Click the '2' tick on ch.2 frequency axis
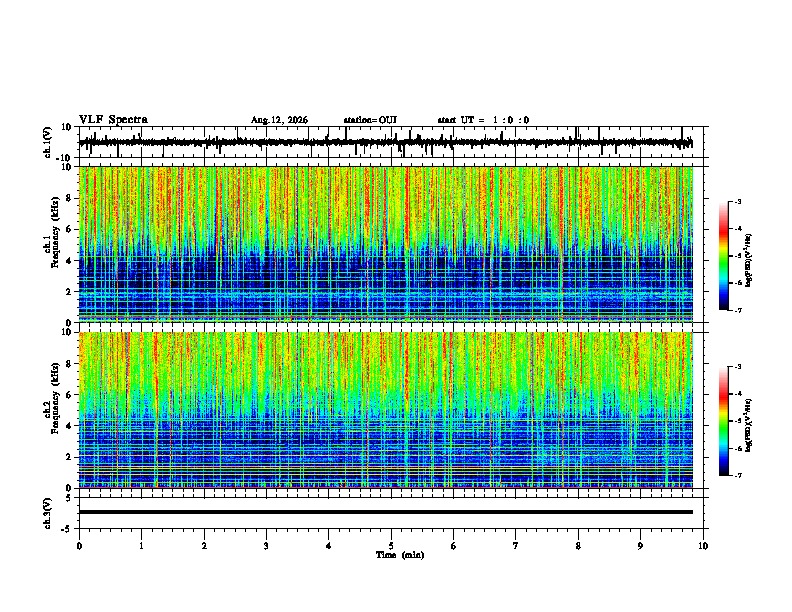This screenshot has width=792, height=612. tap(69, 457)
